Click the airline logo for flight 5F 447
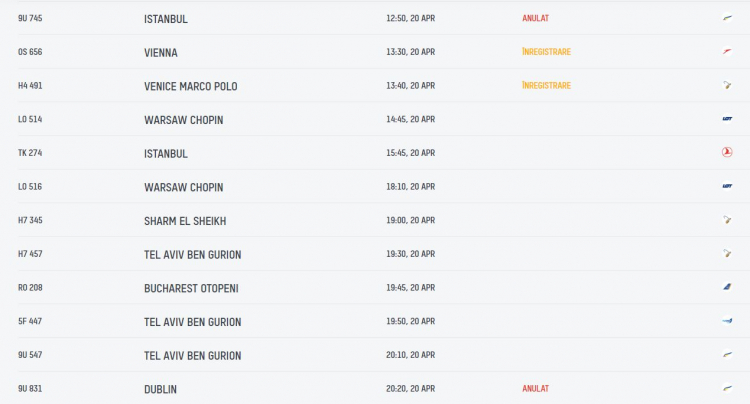Screen dimensions: 750x404 tap(727, 321)
